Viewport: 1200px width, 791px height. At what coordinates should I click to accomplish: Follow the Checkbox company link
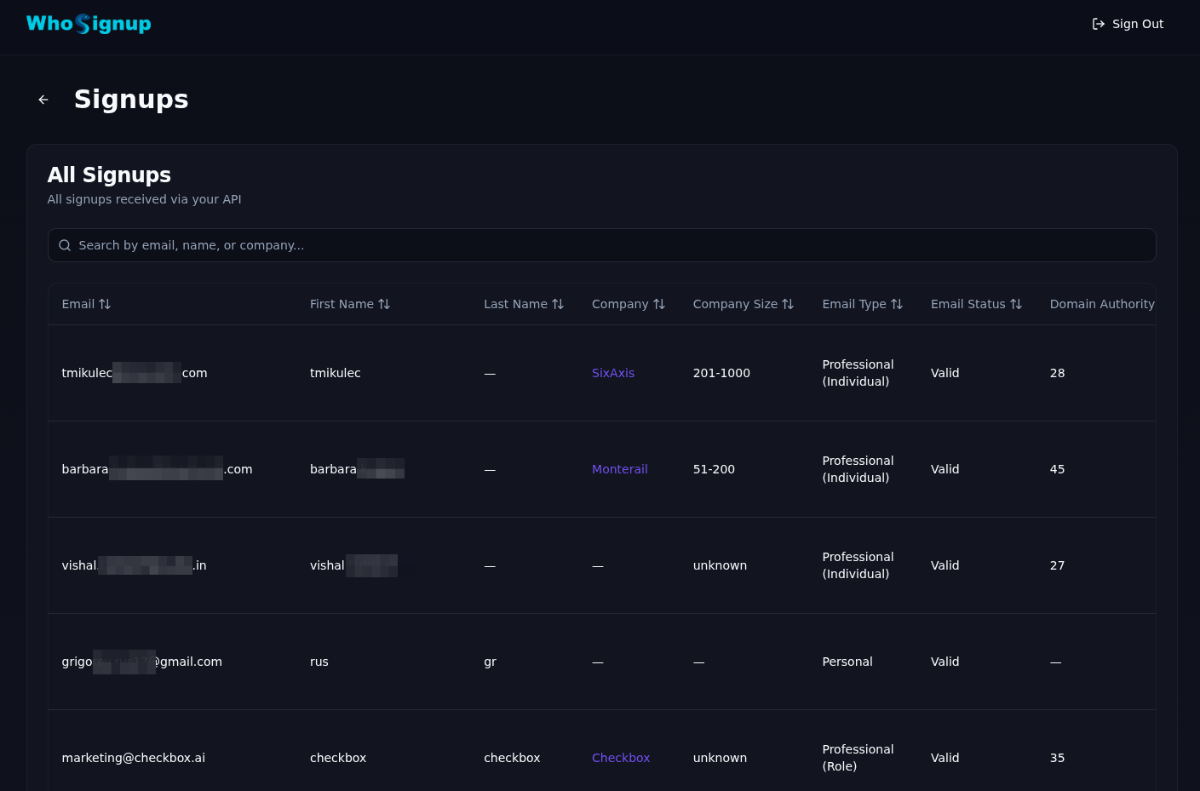[x=620, y=758]
